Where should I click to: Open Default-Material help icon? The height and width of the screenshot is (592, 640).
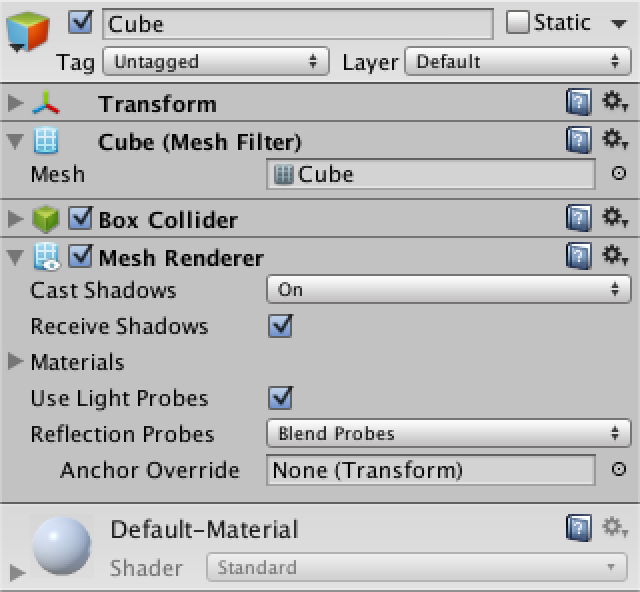coord(578,528)
